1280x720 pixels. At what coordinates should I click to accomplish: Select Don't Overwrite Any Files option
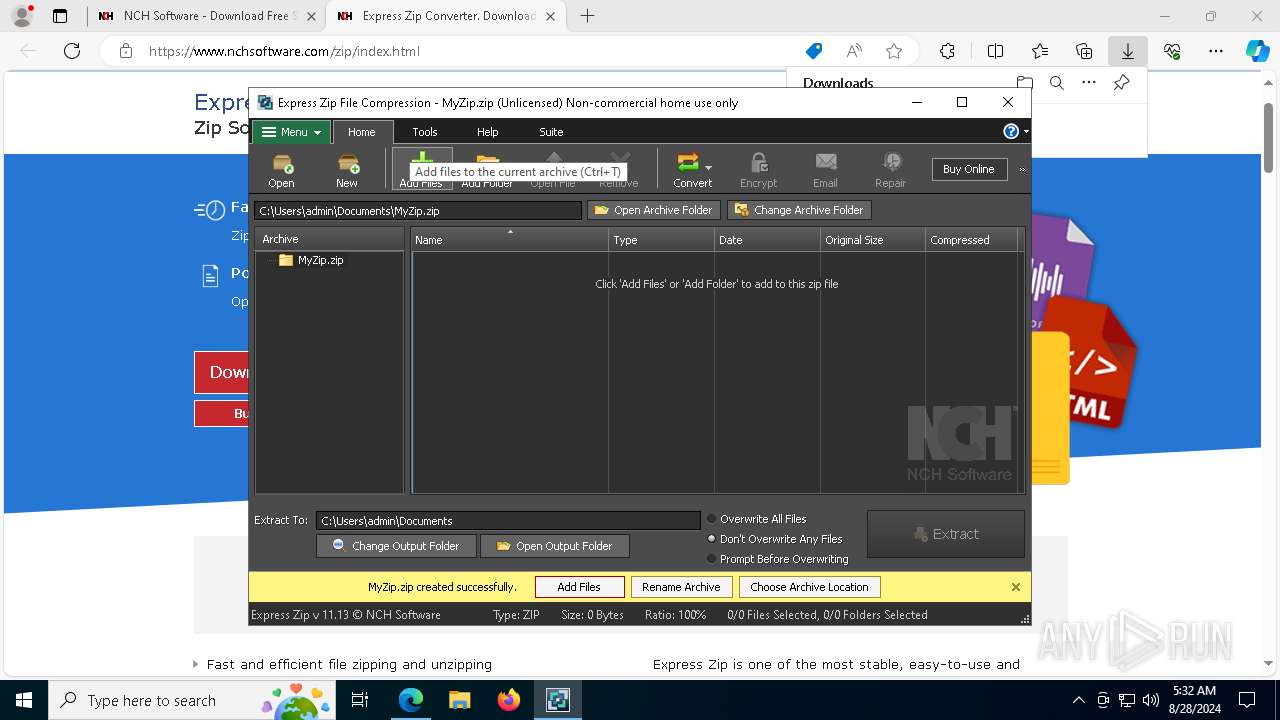pos(774,539)
